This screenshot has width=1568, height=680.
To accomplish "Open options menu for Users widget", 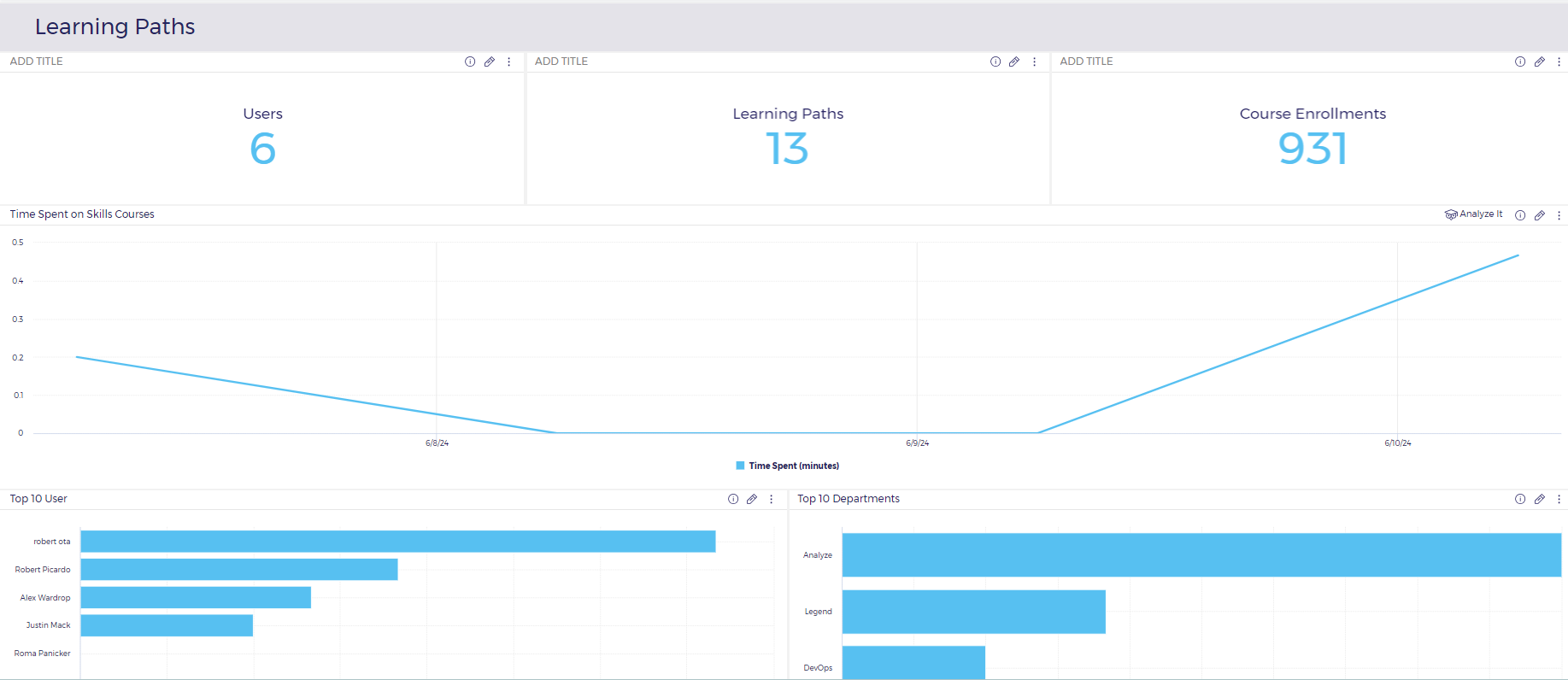I will pyautogui.click(x=509, y=62).
